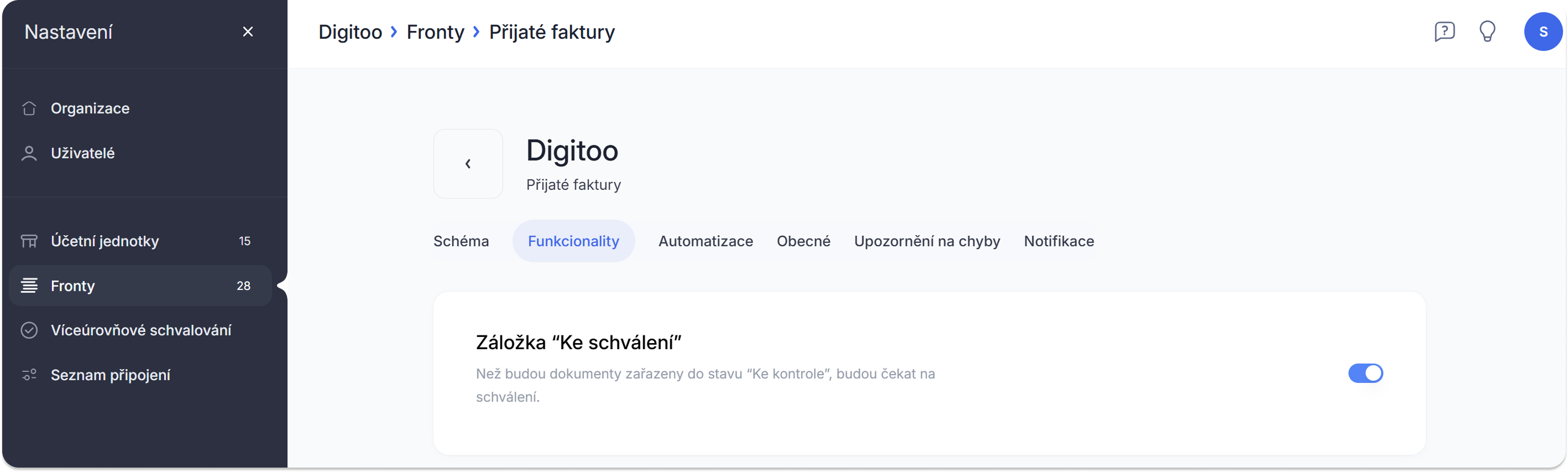The image size is (1568, 472).
Task: Click the lightbulb tips icon
Action: pos(1487,32)
